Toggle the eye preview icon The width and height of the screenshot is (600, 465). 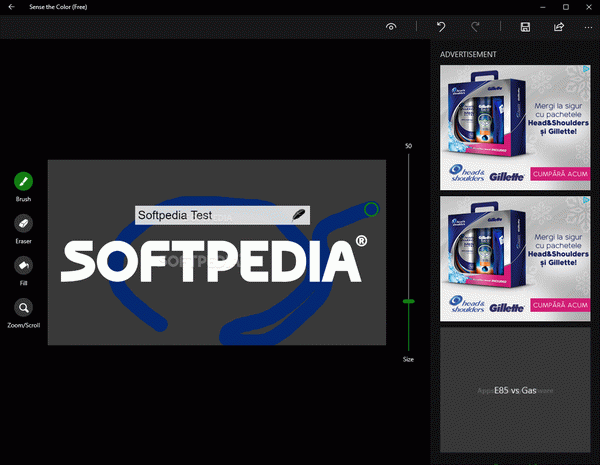click(x=391, y=27)
